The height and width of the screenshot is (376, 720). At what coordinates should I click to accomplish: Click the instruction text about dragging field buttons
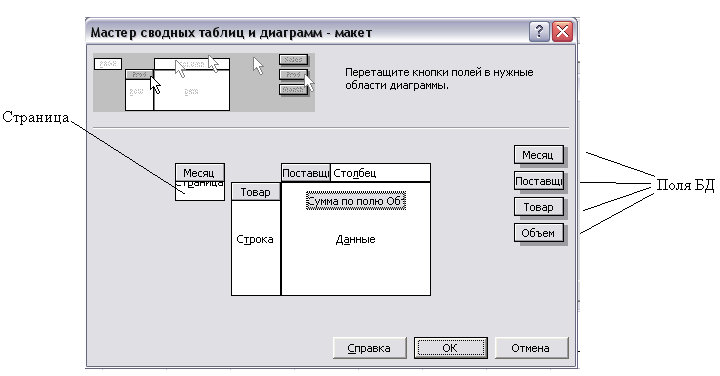coord(439,79)
